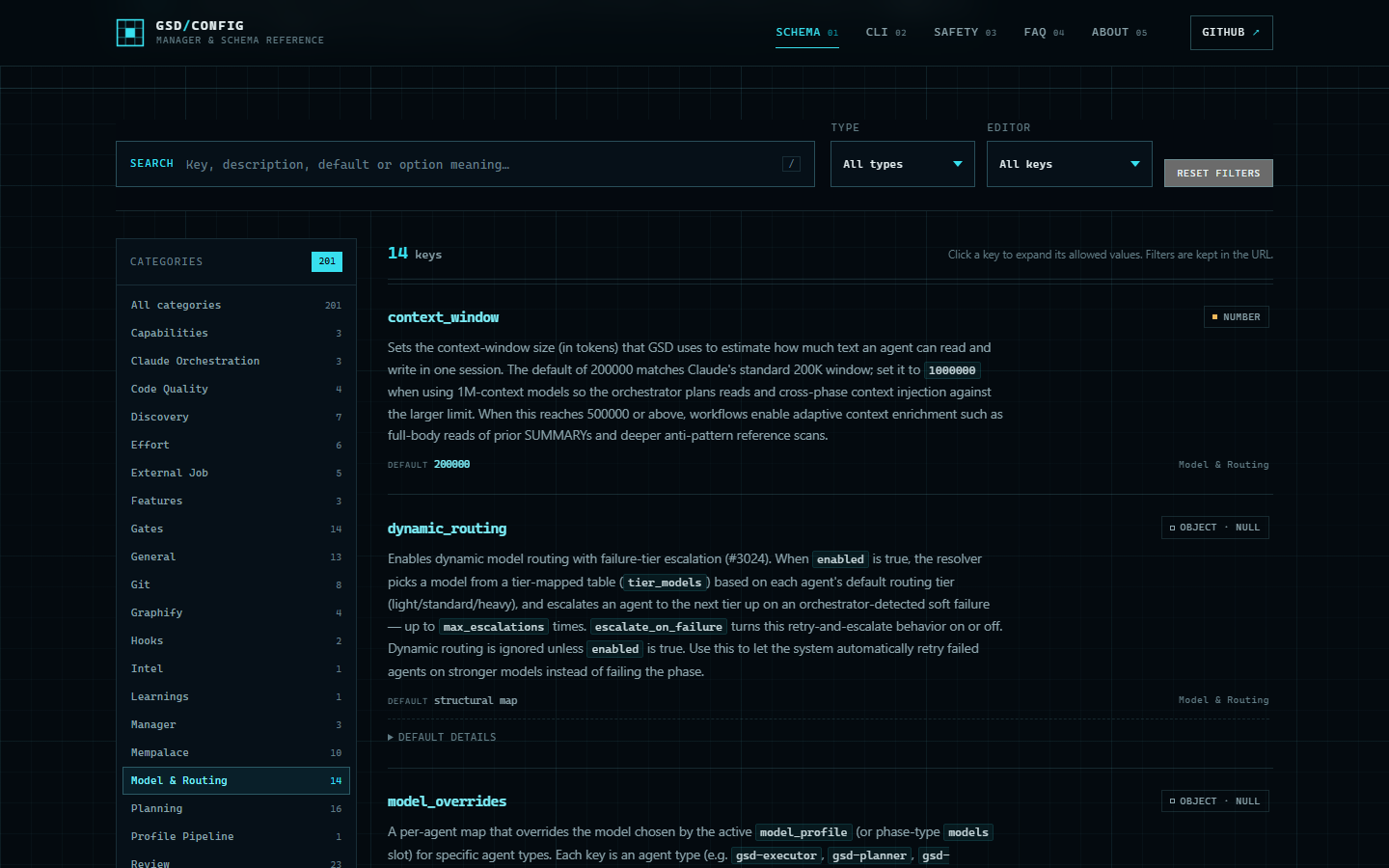Choose the Profile Pipeline category
Image resolution: width=1389 pixels, height=868 pixels.
pyautogui.click(x=236, y=836)
